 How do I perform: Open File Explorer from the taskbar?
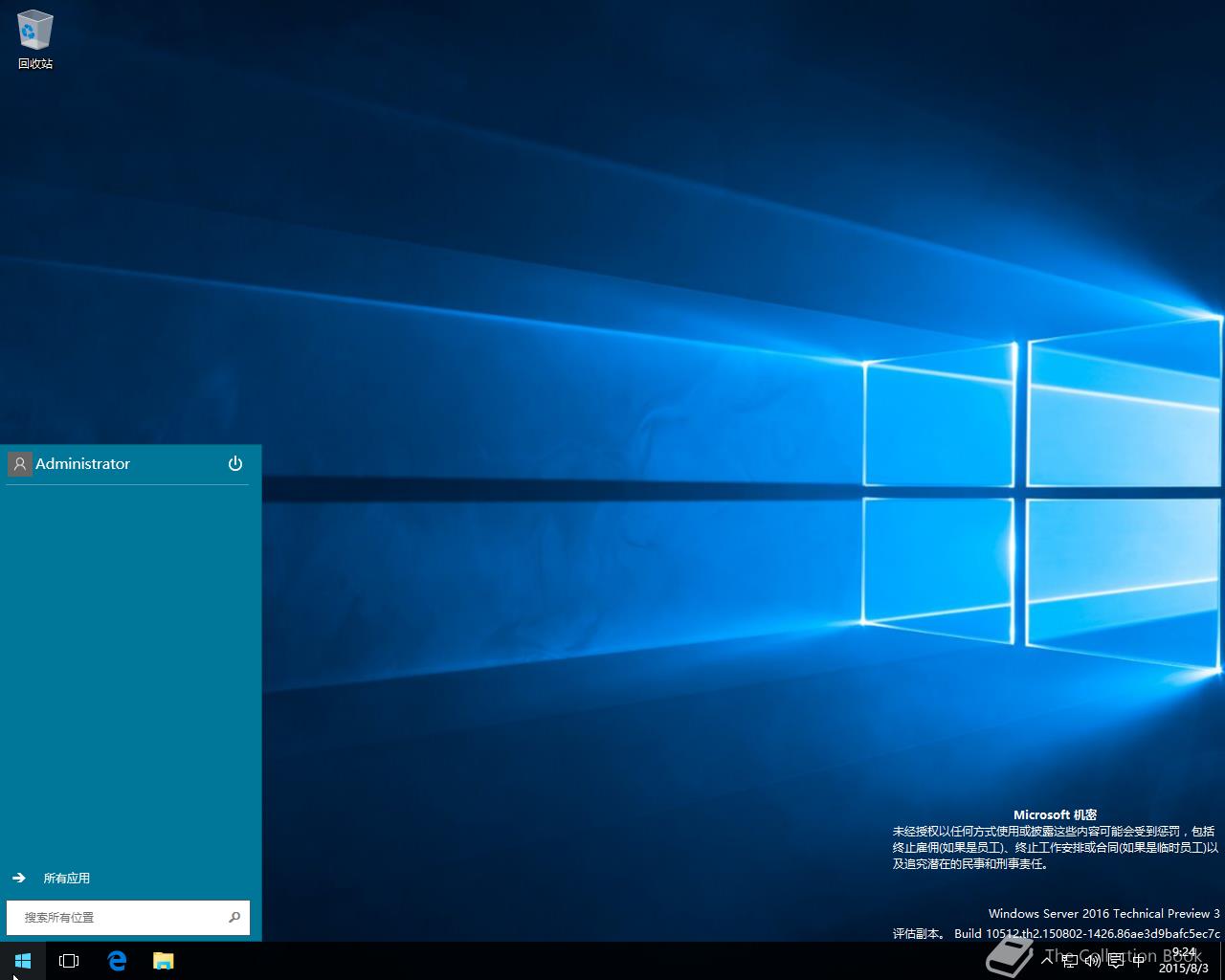point(164,961)
